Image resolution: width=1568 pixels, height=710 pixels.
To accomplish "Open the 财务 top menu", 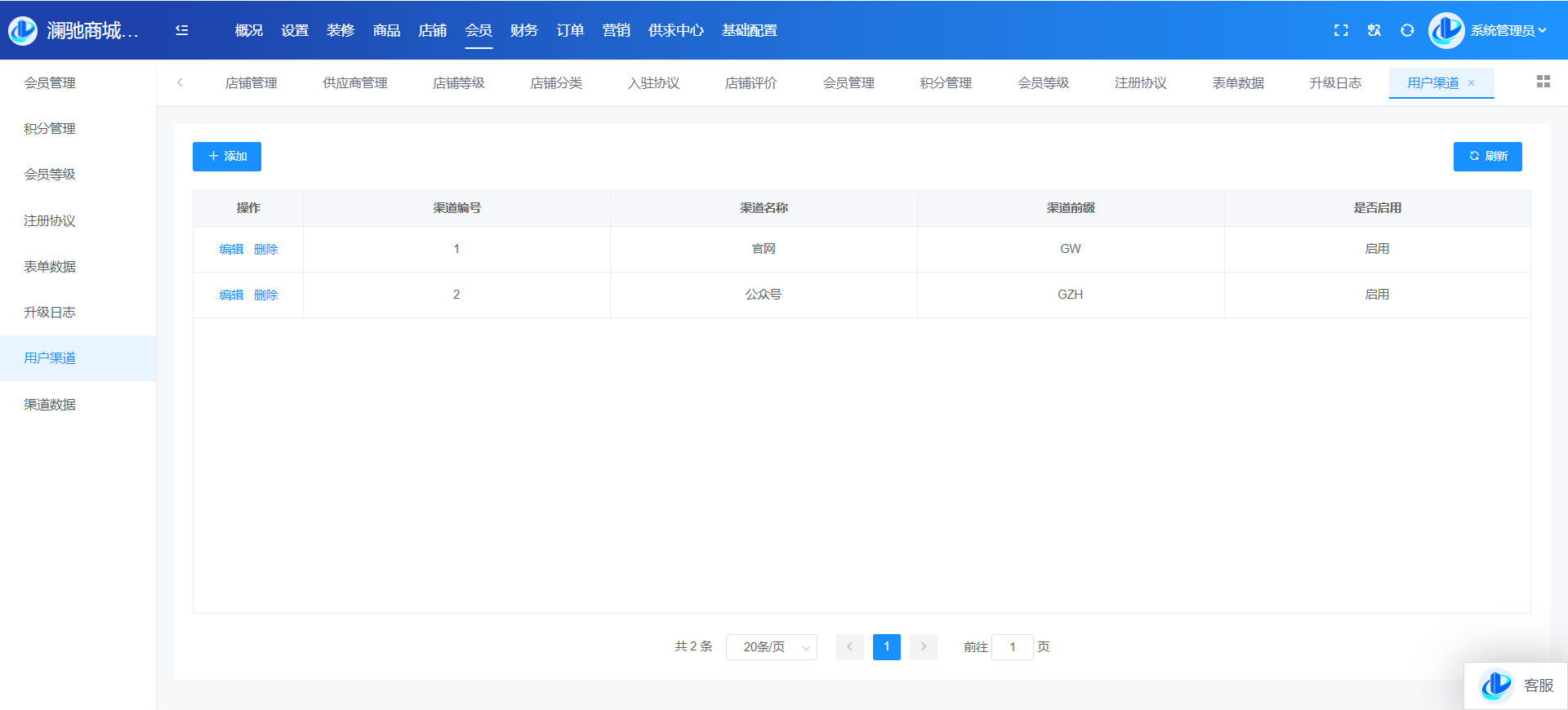I will coord(523,30).
